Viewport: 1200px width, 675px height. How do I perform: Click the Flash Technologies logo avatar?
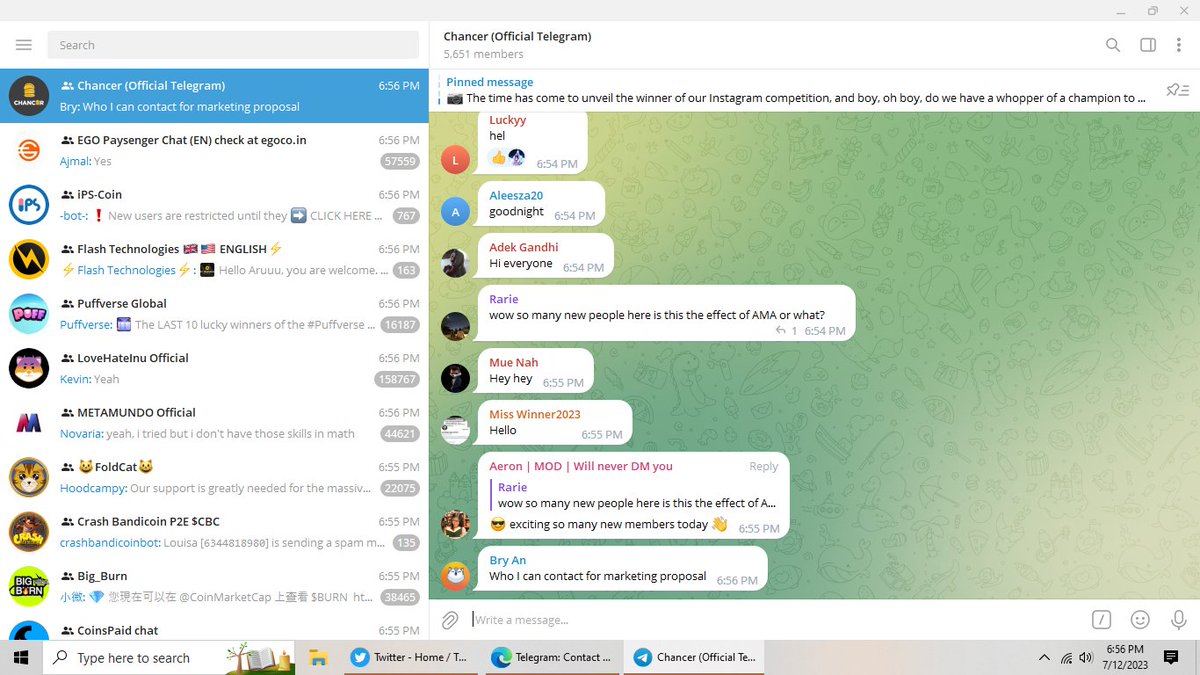[x=29, y=259]
